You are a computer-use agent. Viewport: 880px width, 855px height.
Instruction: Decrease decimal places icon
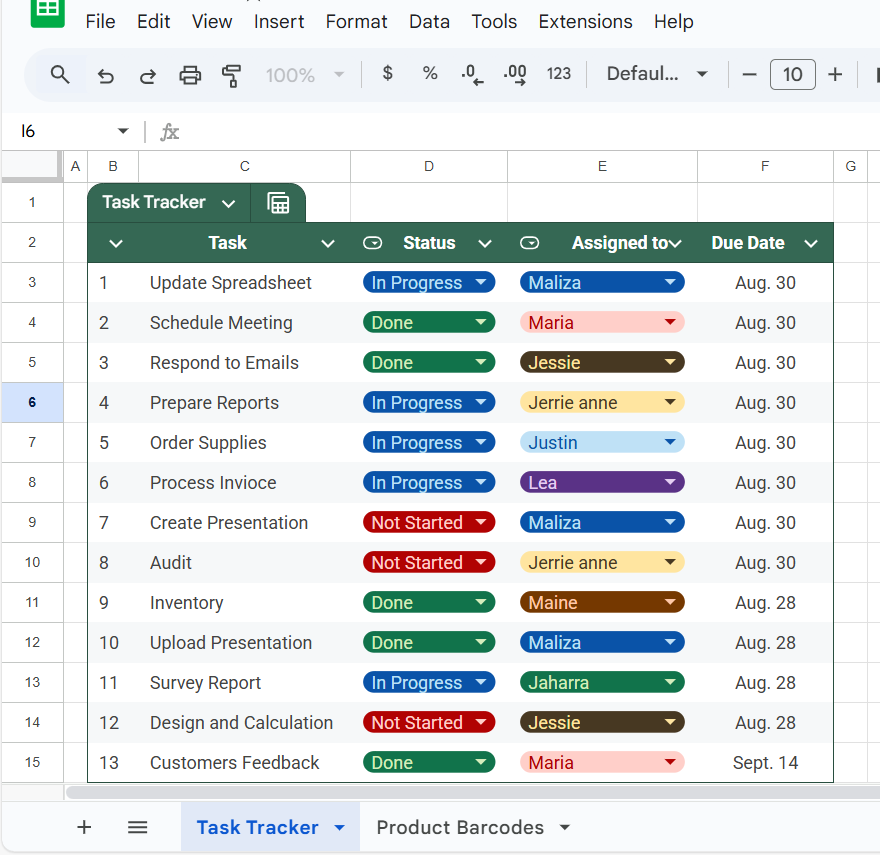tap(472, 75)
